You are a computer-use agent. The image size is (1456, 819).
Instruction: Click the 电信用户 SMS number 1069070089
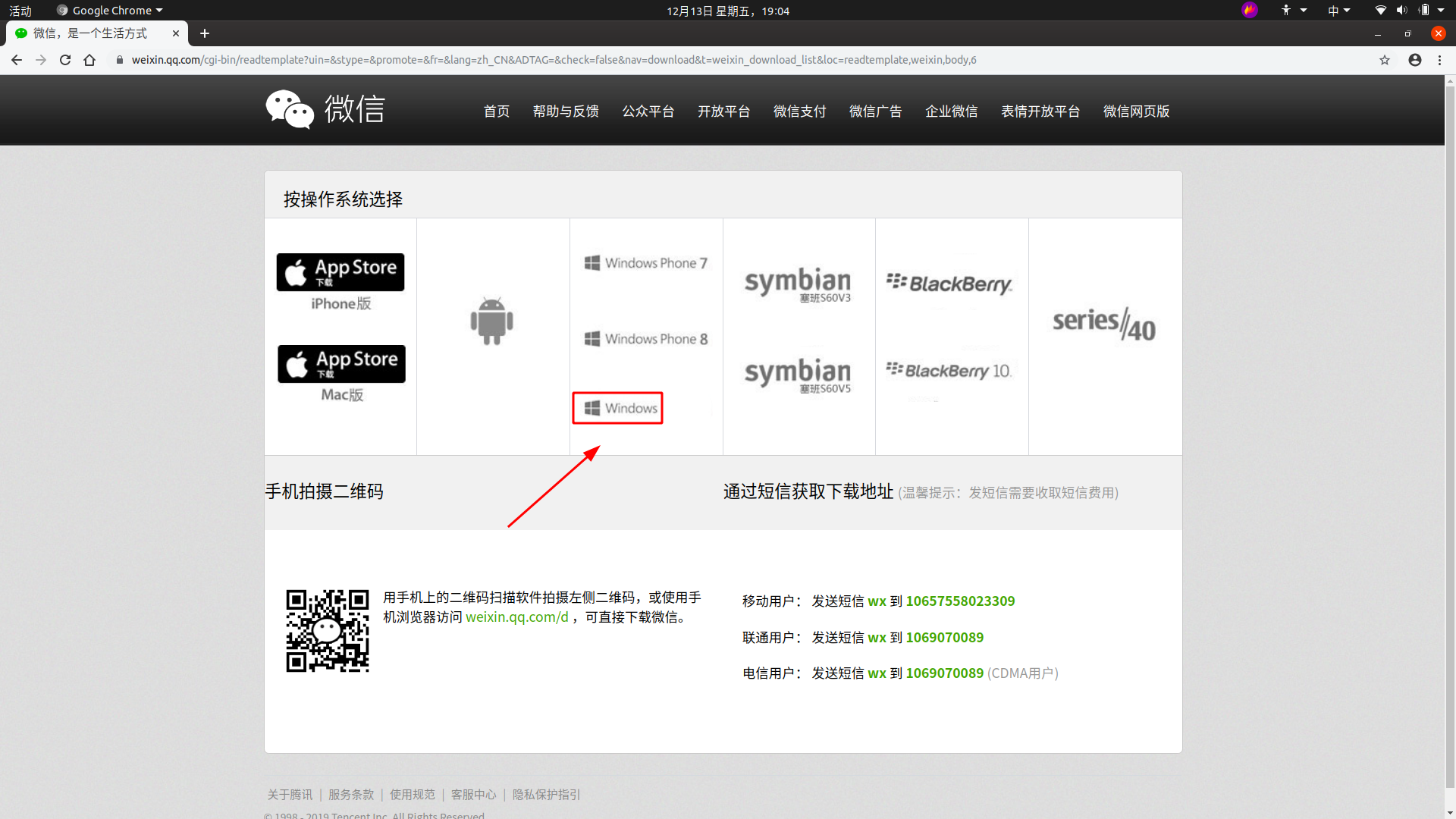(945, 673)
